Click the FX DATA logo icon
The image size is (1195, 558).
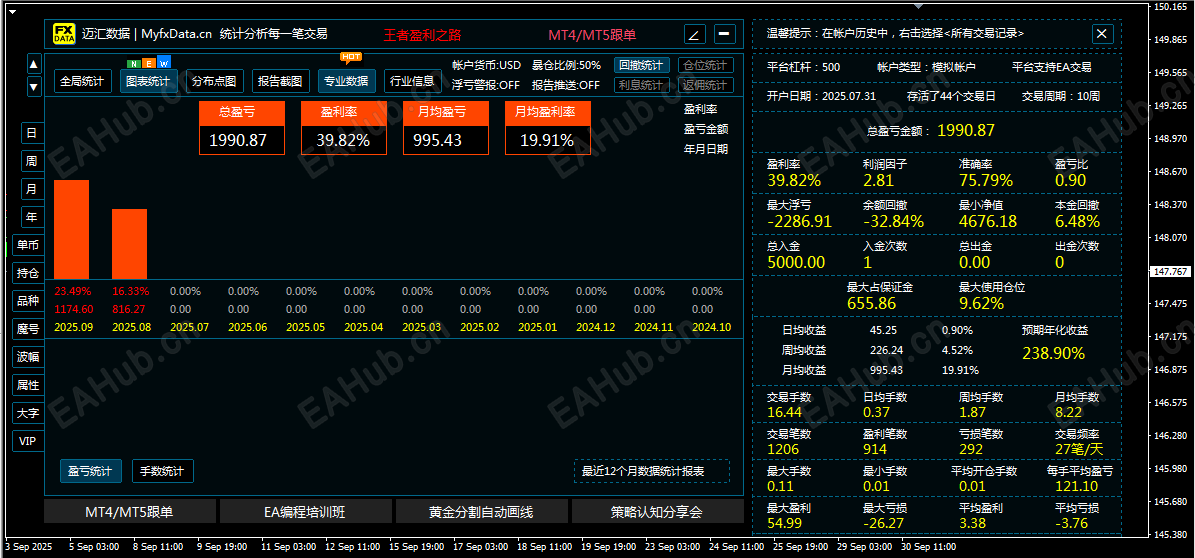coord(64,34)
